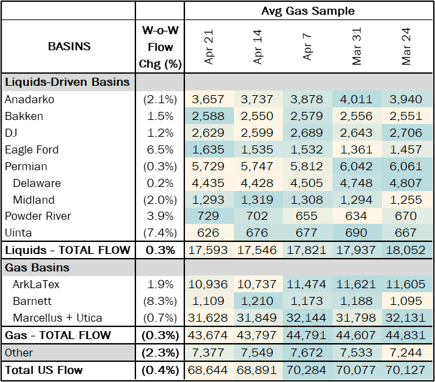Click the Powder River value 729
The height and width of the screenshot is (382, 435).
(208, 216)
